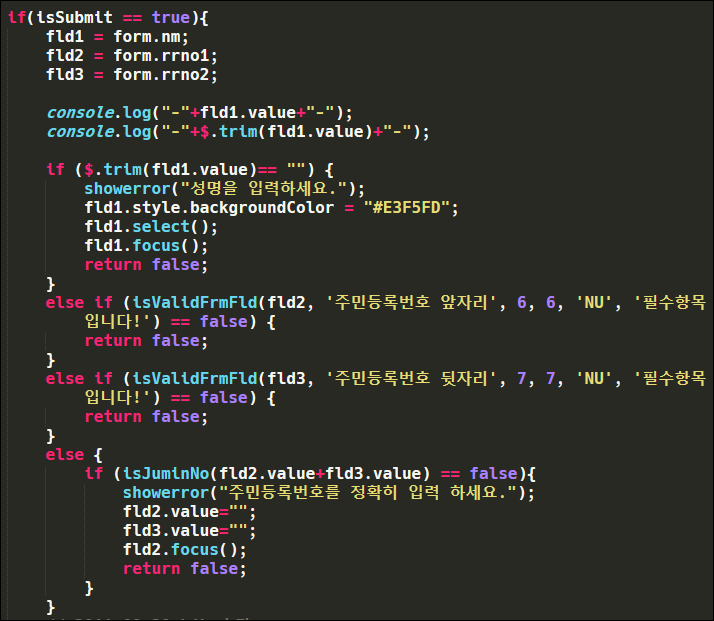Click the isSubmit variable in the first line
714x621 pixels.
[x=75, y=17]
